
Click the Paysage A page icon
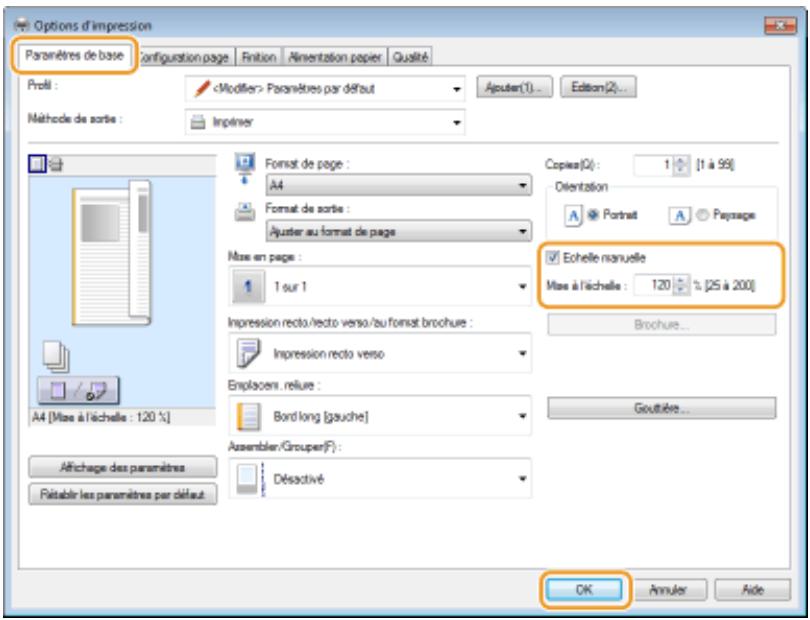point(680,215)
